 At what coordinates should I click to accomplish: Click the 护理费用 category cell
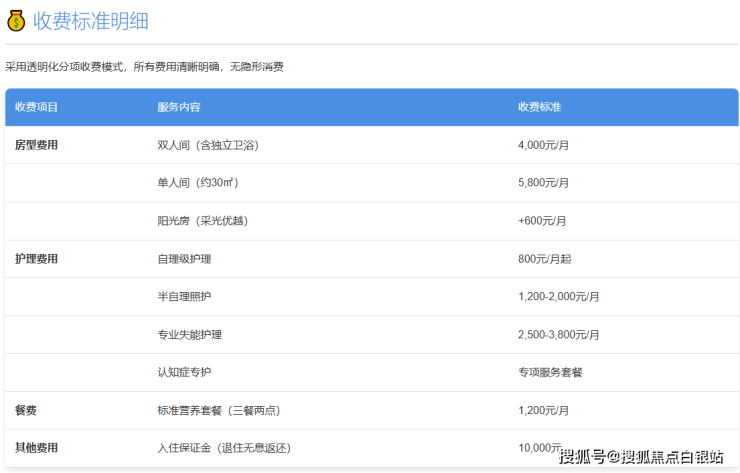pyautogui.click(x=36, y=259)
